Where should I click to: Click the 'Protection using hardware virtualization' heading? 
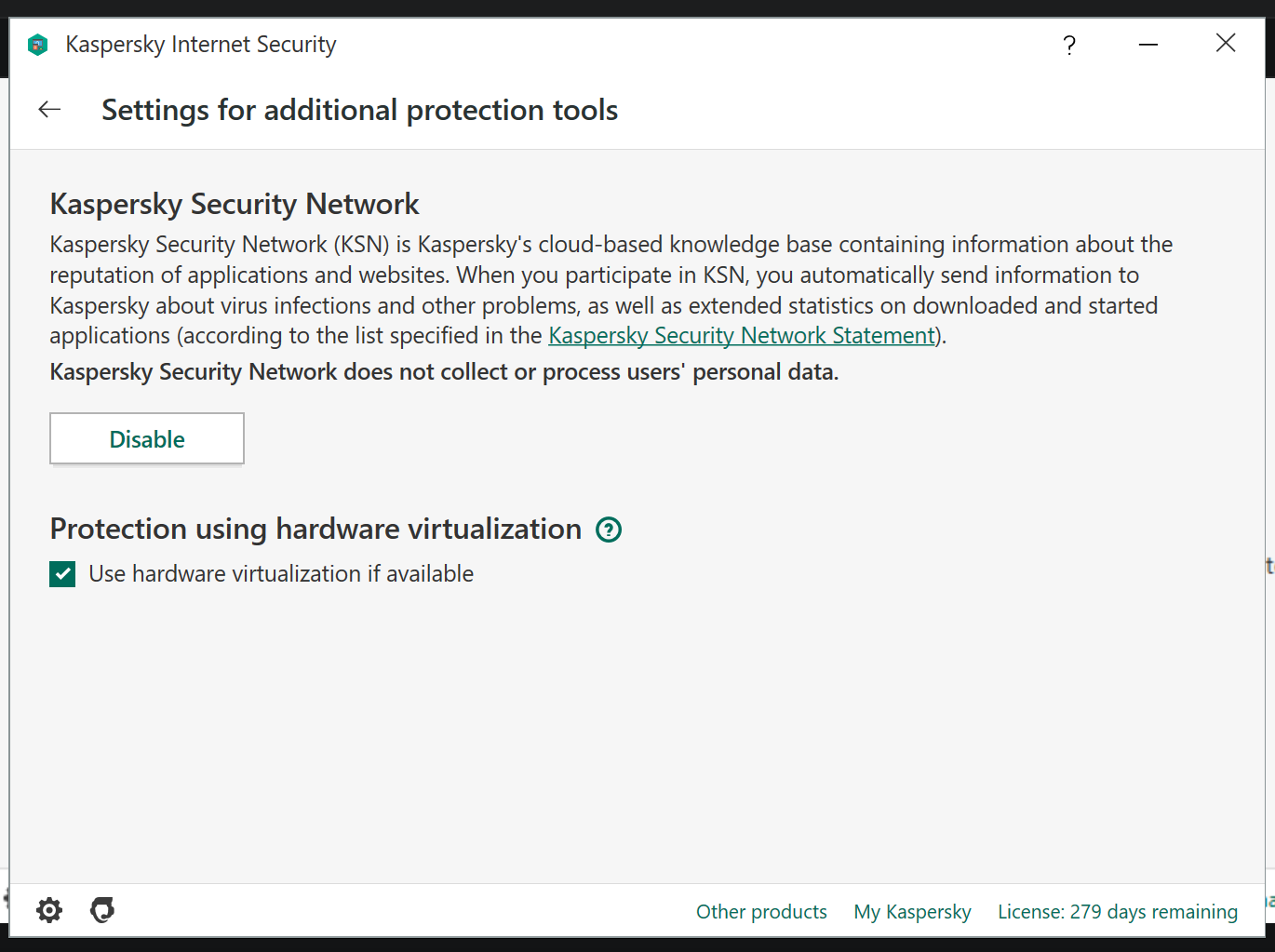click(315, 529)
